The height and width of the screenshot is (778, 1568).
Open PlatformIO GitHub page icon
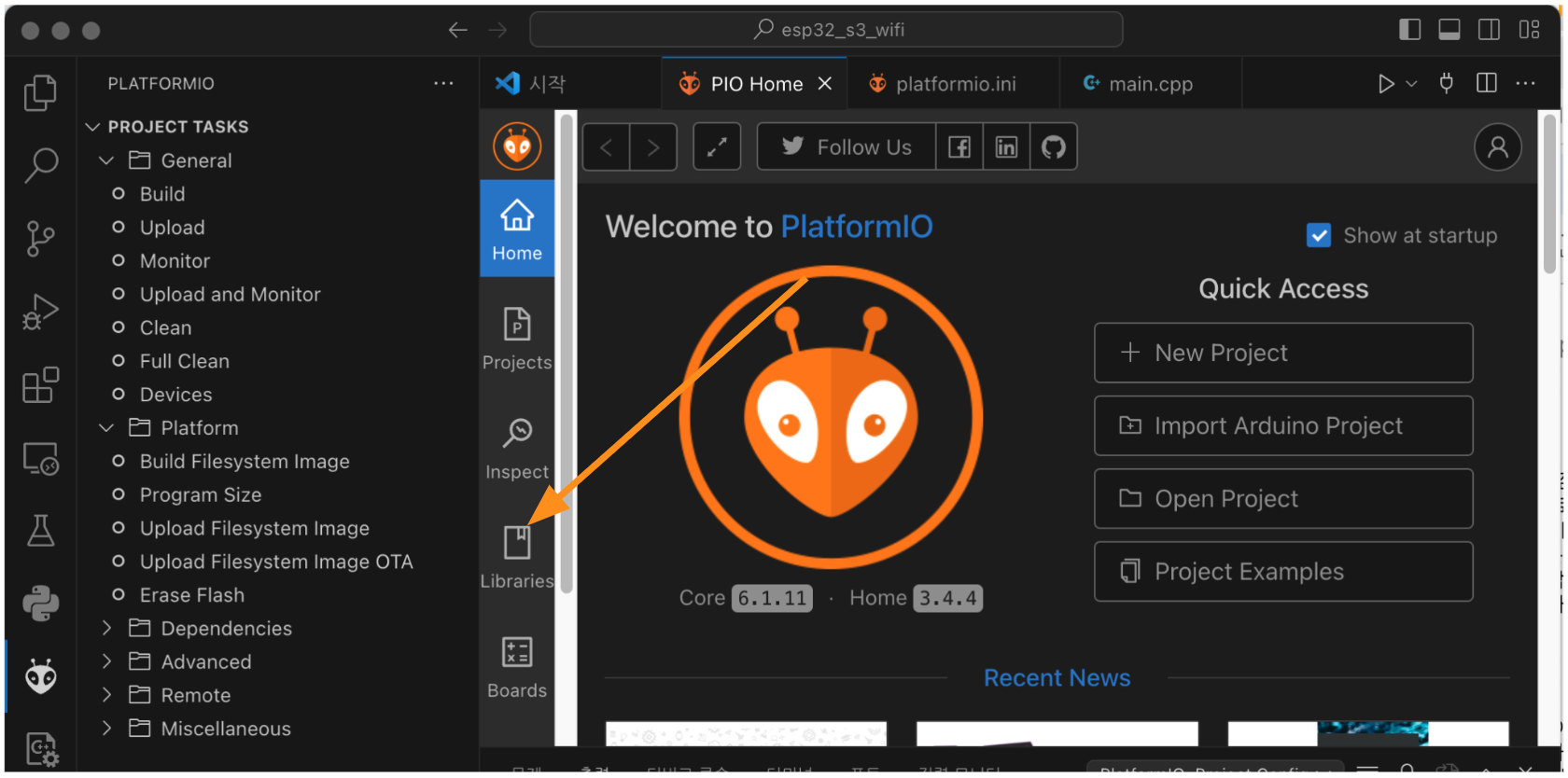[1054, 147]
